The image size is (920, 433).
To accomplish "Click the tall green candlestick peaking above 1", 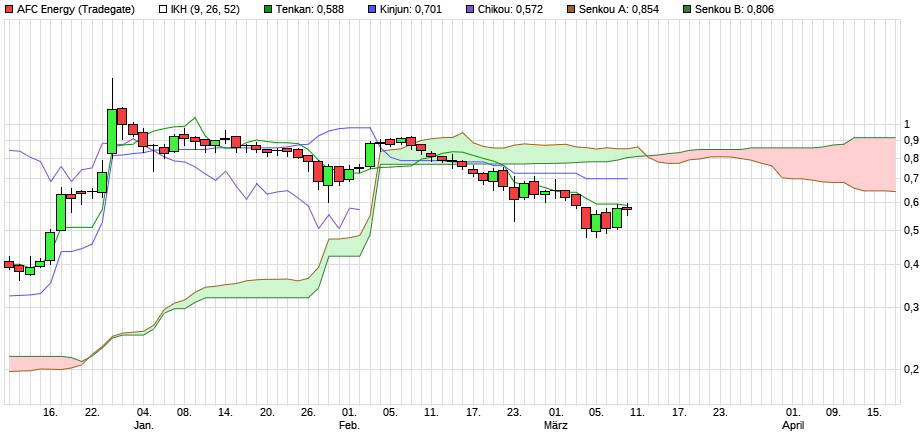I will (x=111, y=131).
